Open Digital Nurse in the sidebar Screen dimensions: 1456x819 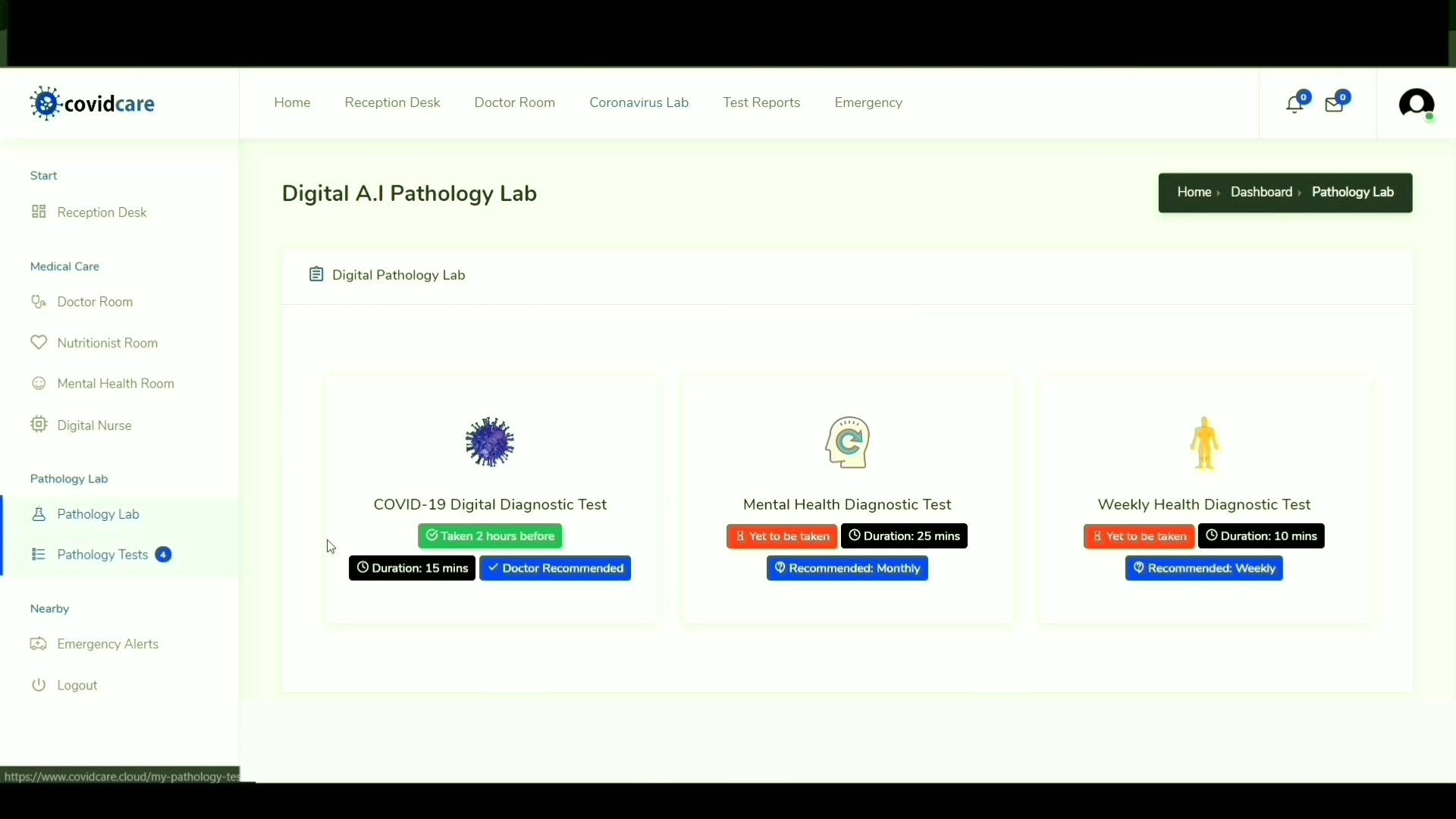[x=94, y=425]
